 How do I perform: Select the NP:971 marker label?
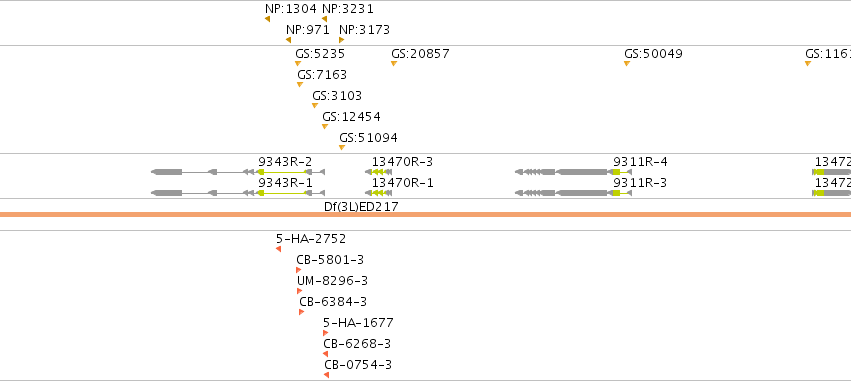308,30
